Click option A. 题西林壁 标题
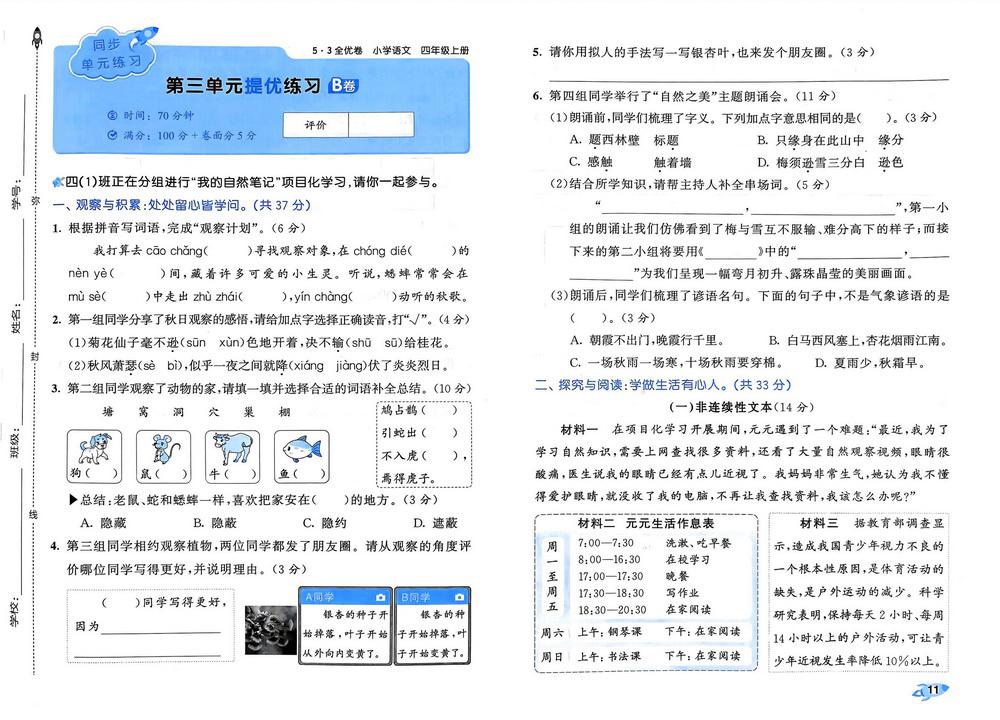 coord(624,140)
